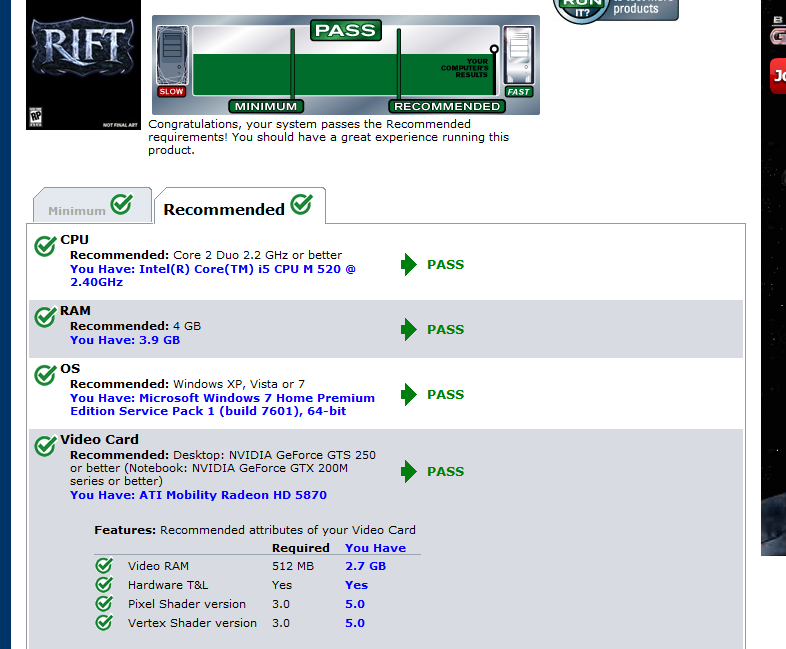Click the green arrow in RAM row

click(x=409, y=330)
